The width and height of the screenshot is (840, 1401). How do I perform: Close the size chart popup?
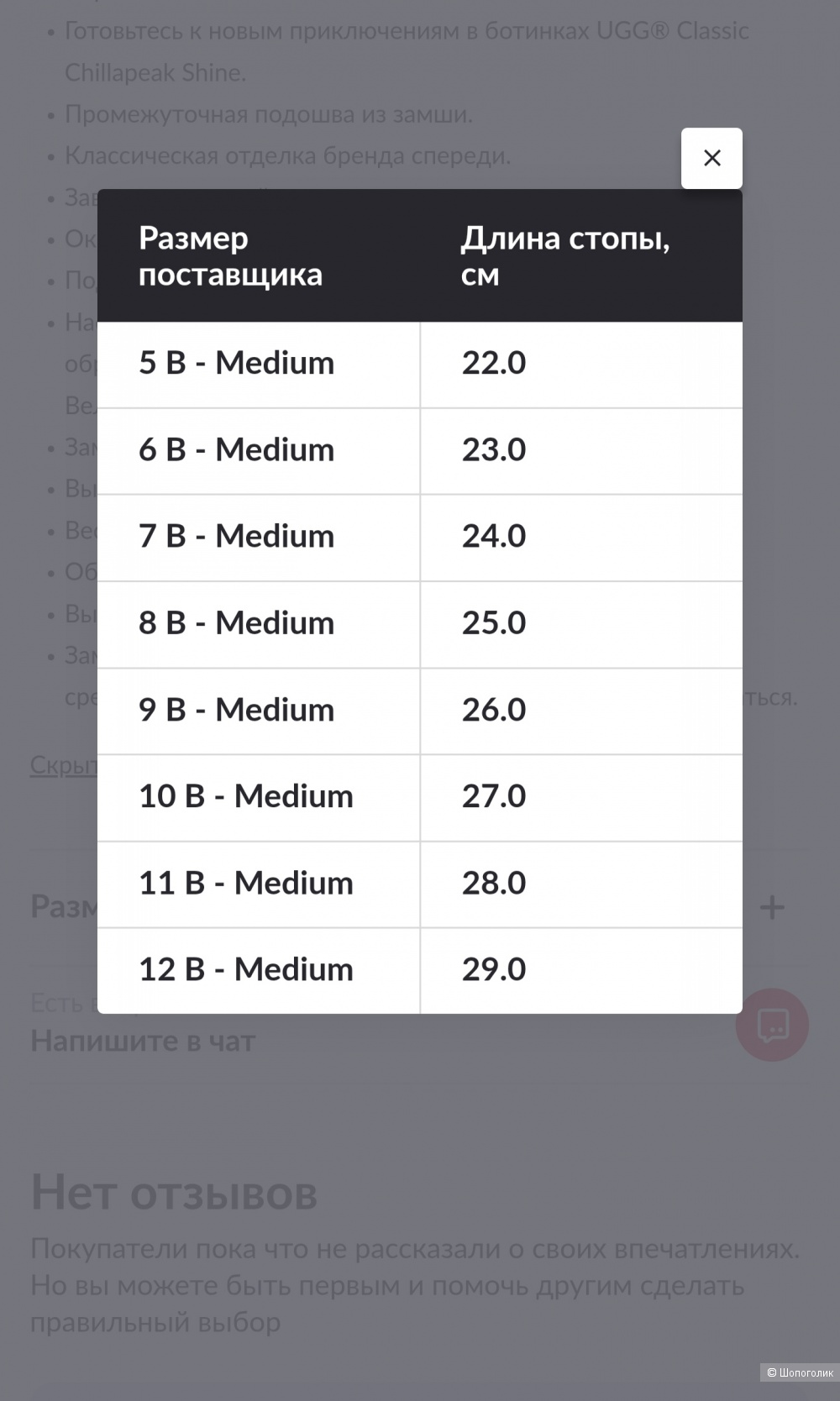point(711,158)
